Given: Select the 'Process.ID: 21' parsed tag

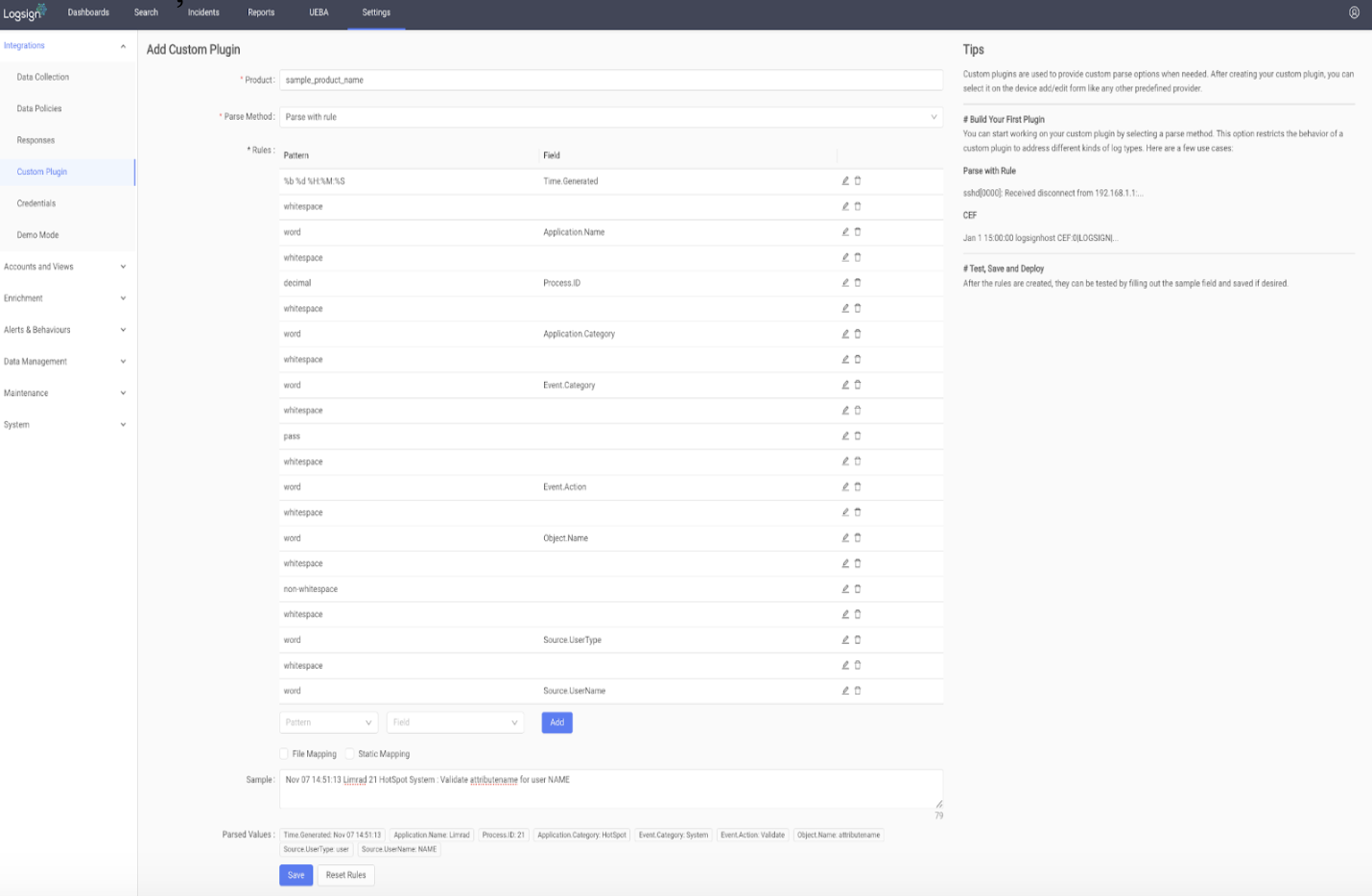Looking at the screenshot, I should click(504, 835).
